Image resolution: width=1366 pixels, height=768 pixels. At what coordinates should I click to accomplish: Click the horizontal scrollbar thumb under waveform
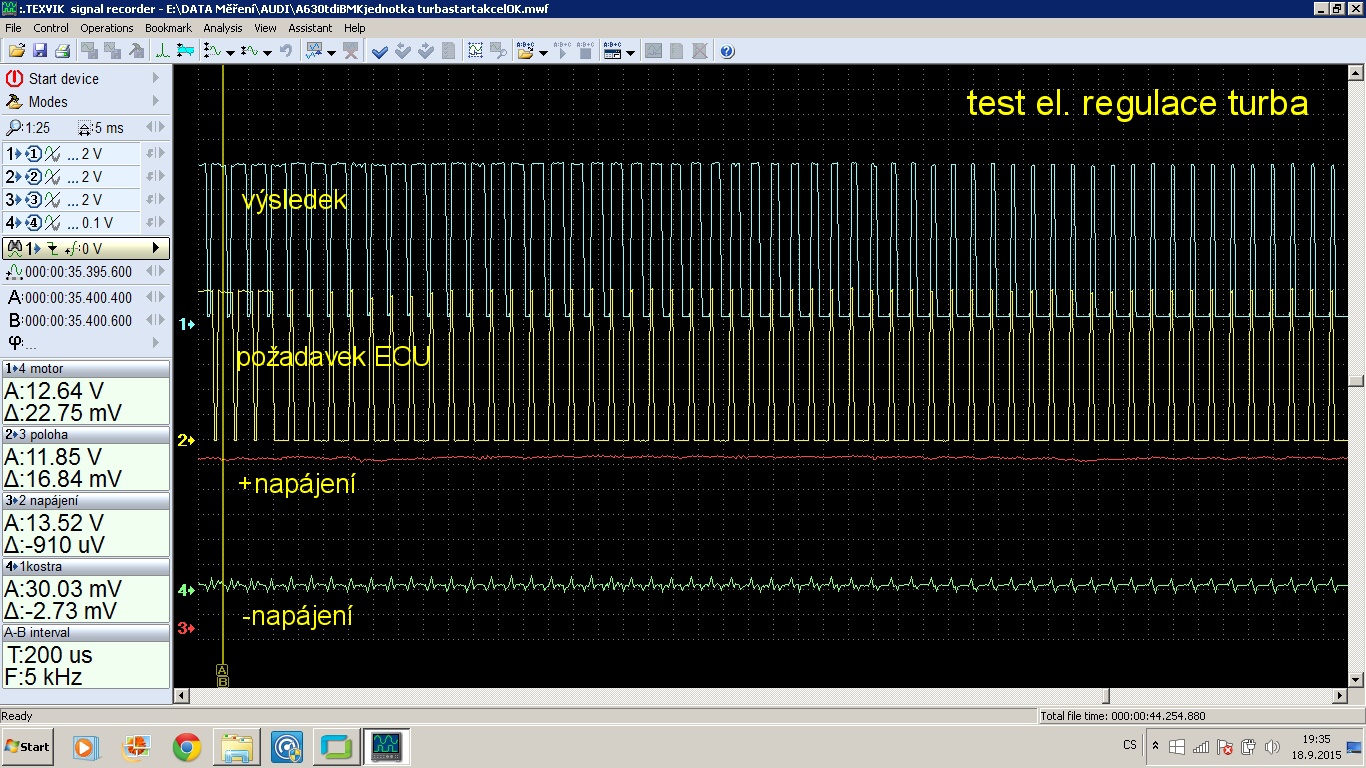[1104, 696]
